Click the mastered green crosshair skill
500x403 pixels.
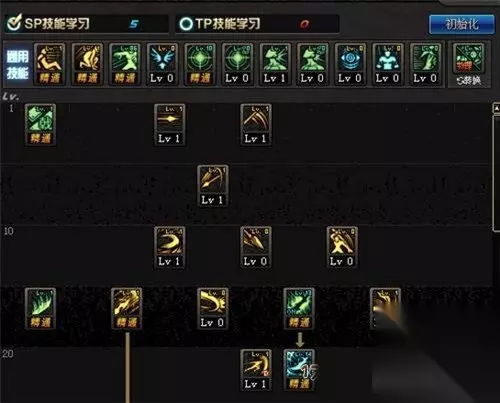click(199, 64)
